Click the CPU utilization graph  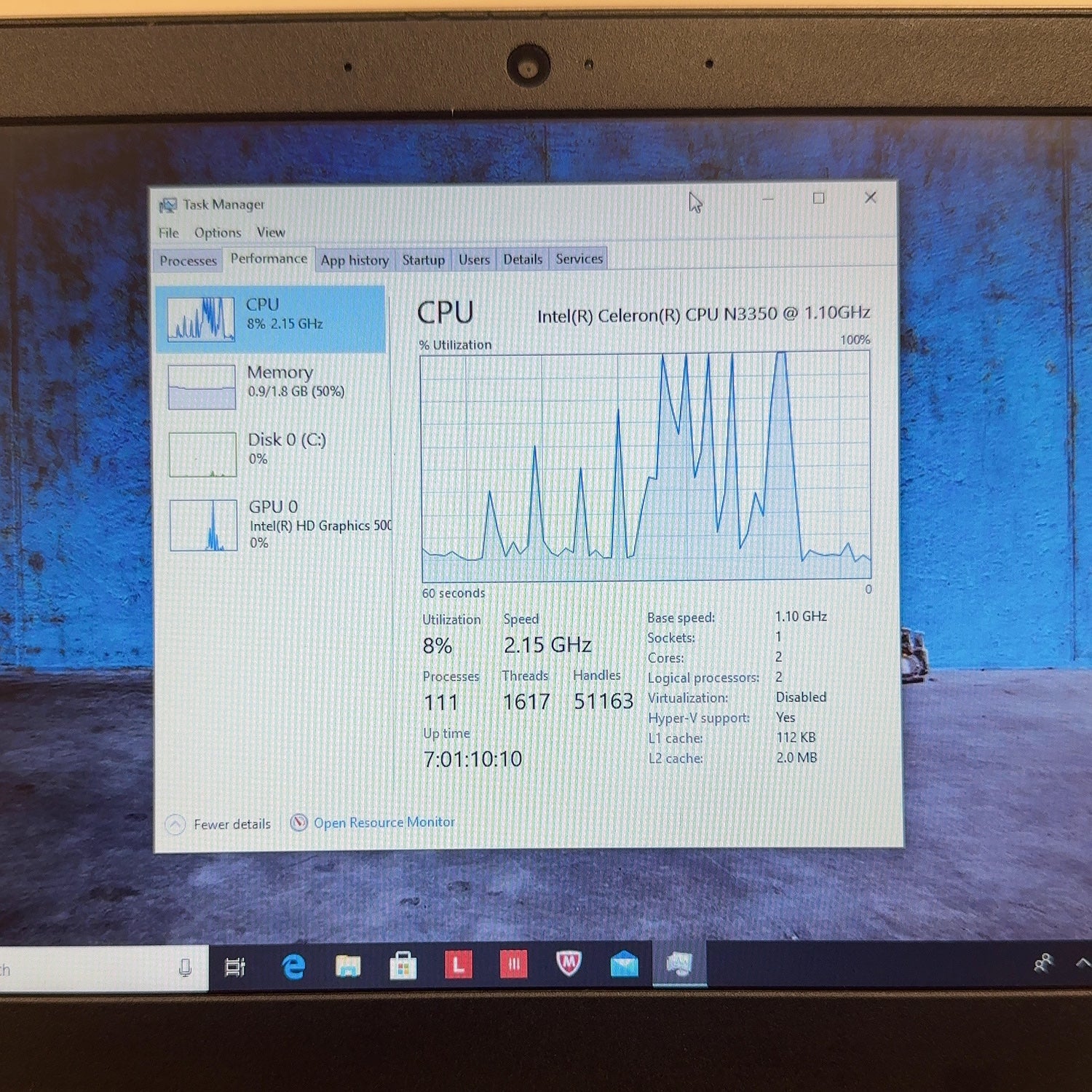[x=646, y=466]
